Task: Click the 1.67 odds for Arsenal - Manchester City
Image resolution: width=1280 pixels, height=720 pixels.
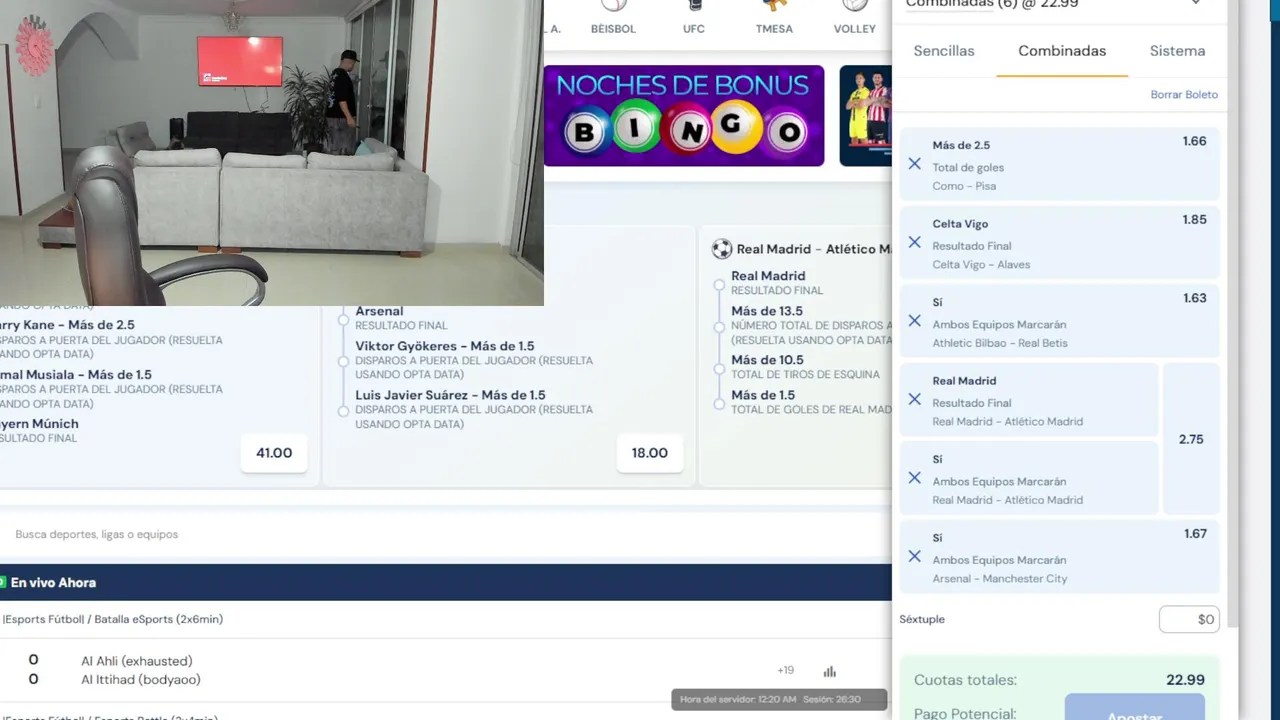Action: [x=1195, y=534]
